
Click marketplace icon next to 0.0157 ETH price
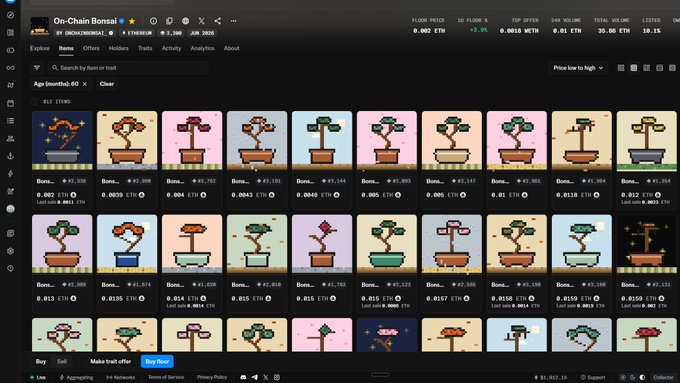[x=467, y=298]
